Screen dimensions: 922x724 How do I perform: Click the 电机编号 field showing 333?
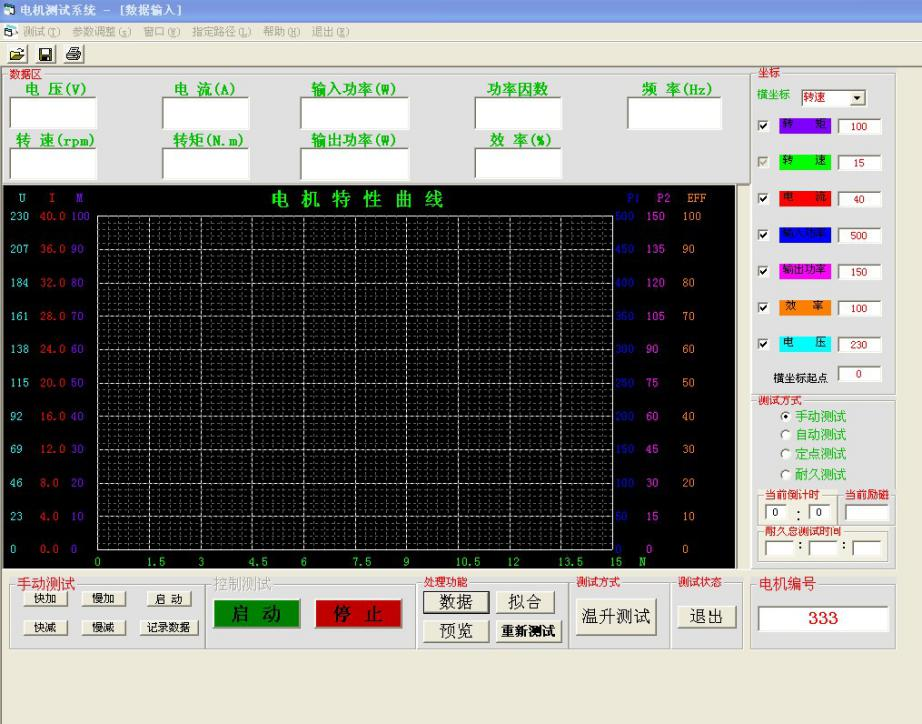tap(822, 619)
